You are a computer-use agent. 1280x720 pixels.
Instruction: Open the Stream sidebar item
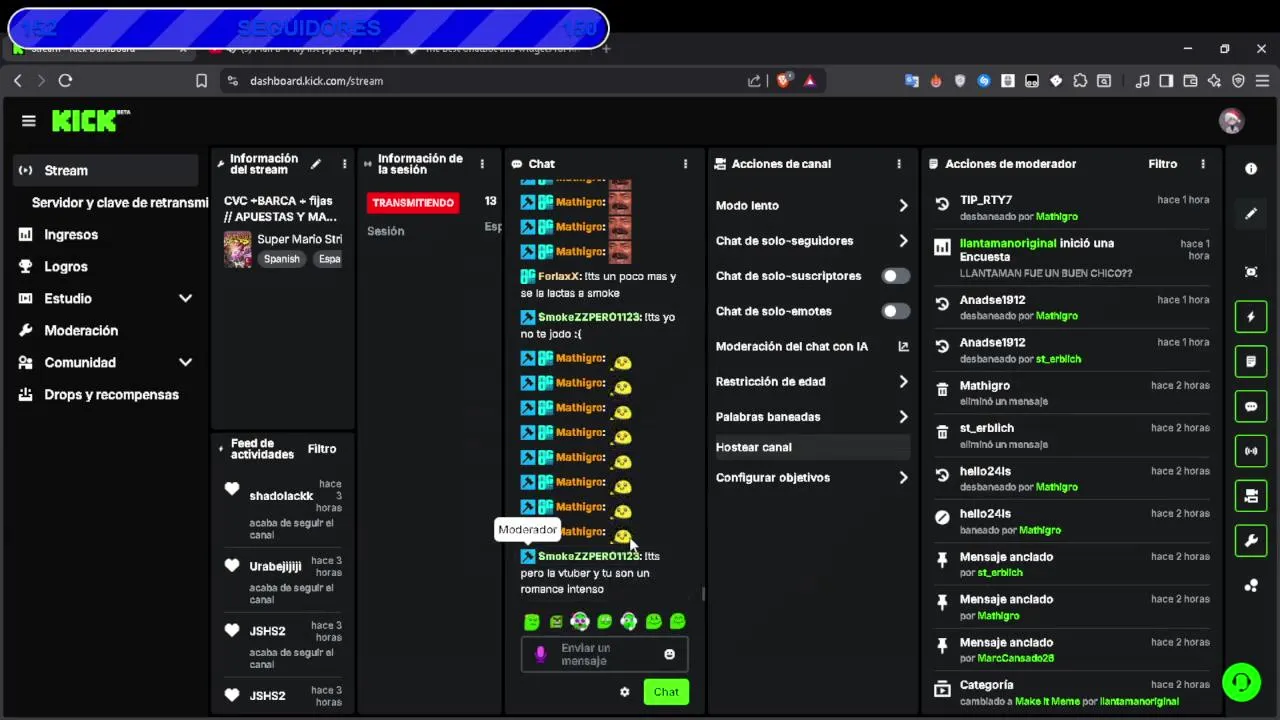105,170
